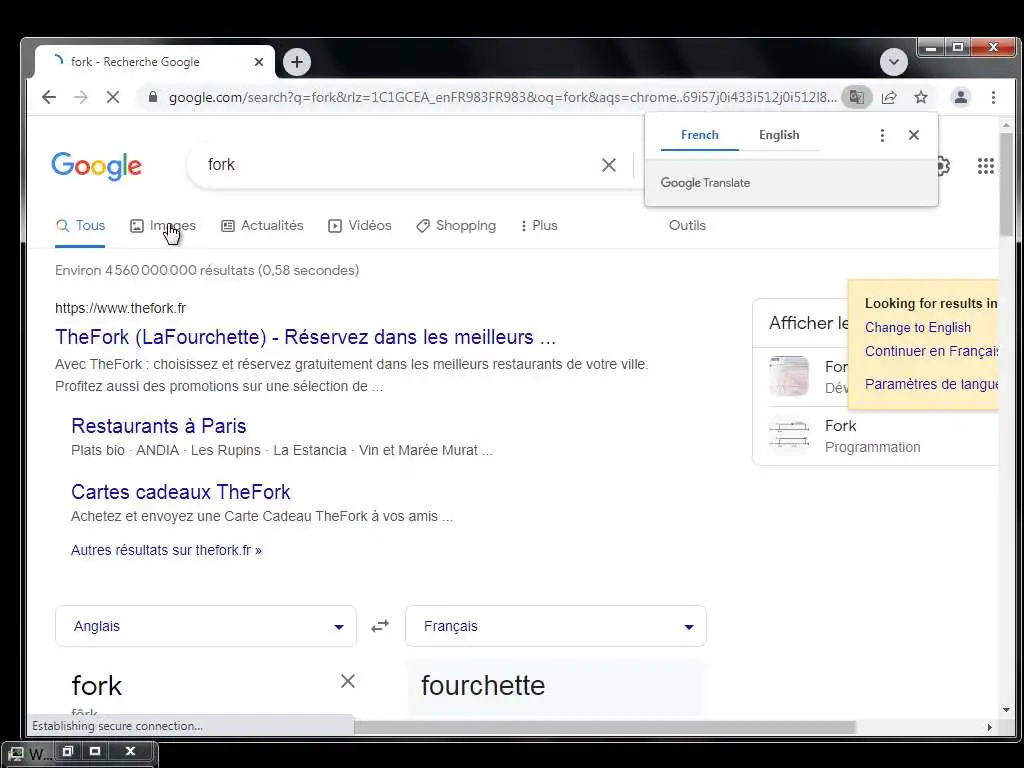Click Continuer en Français link
The image size is (1024, 768).
coord(931,351)
